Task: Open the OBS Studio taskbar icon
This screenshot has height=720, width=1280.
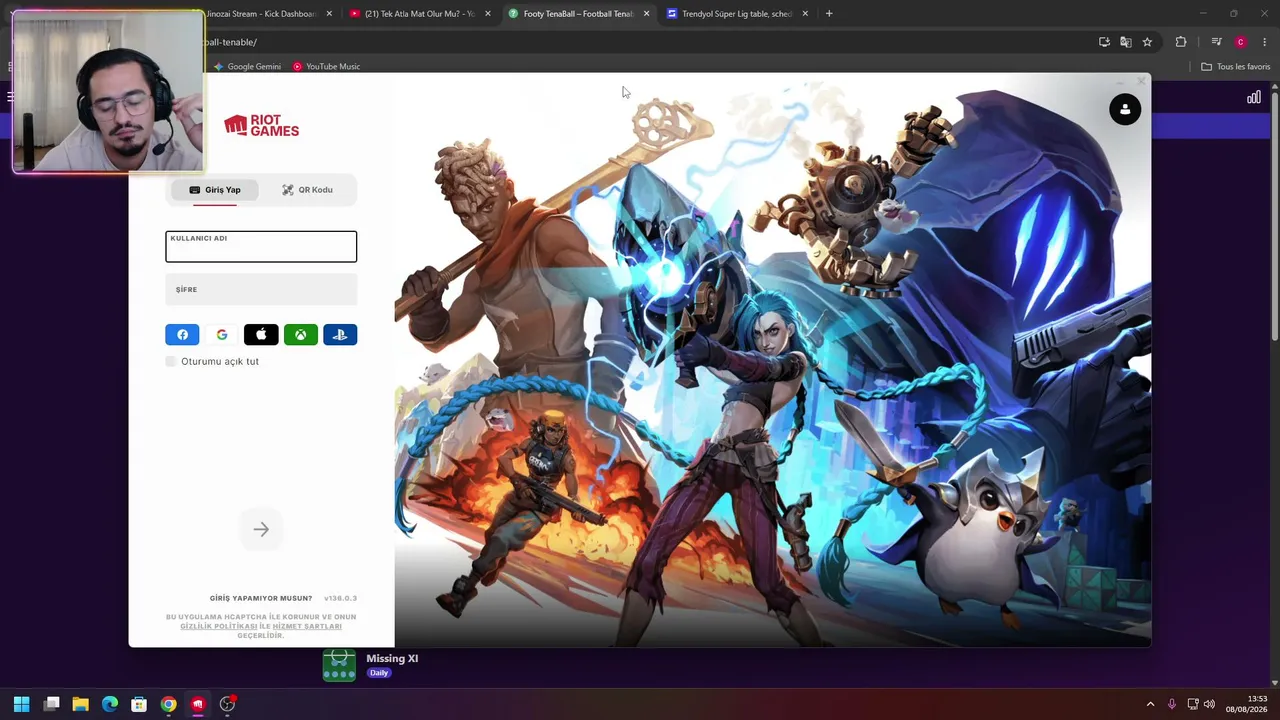Action: click(x=227, y=704)
